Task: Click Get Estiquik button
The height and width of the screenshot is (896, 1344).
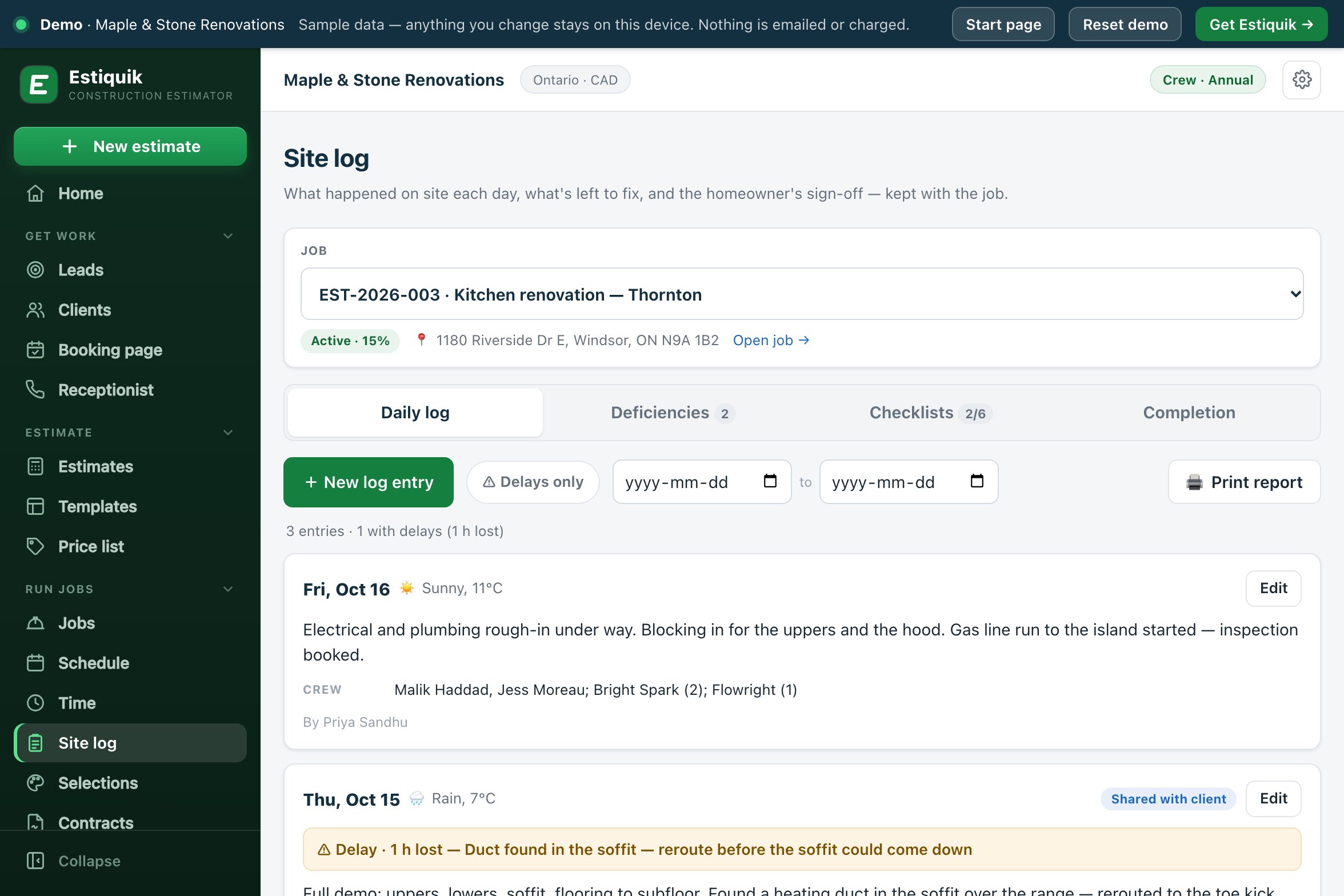Action: tap(1261, 24)
